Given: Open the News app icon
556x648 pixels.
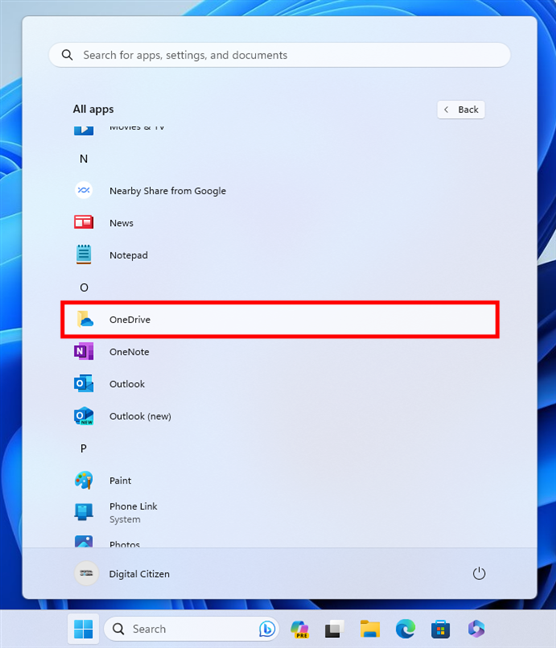Looking at the screenshot, I should tap(84, 223).
